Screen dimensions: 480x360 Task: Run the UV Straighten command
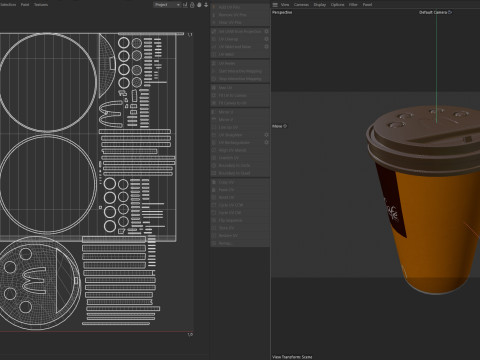coord(237,135)
